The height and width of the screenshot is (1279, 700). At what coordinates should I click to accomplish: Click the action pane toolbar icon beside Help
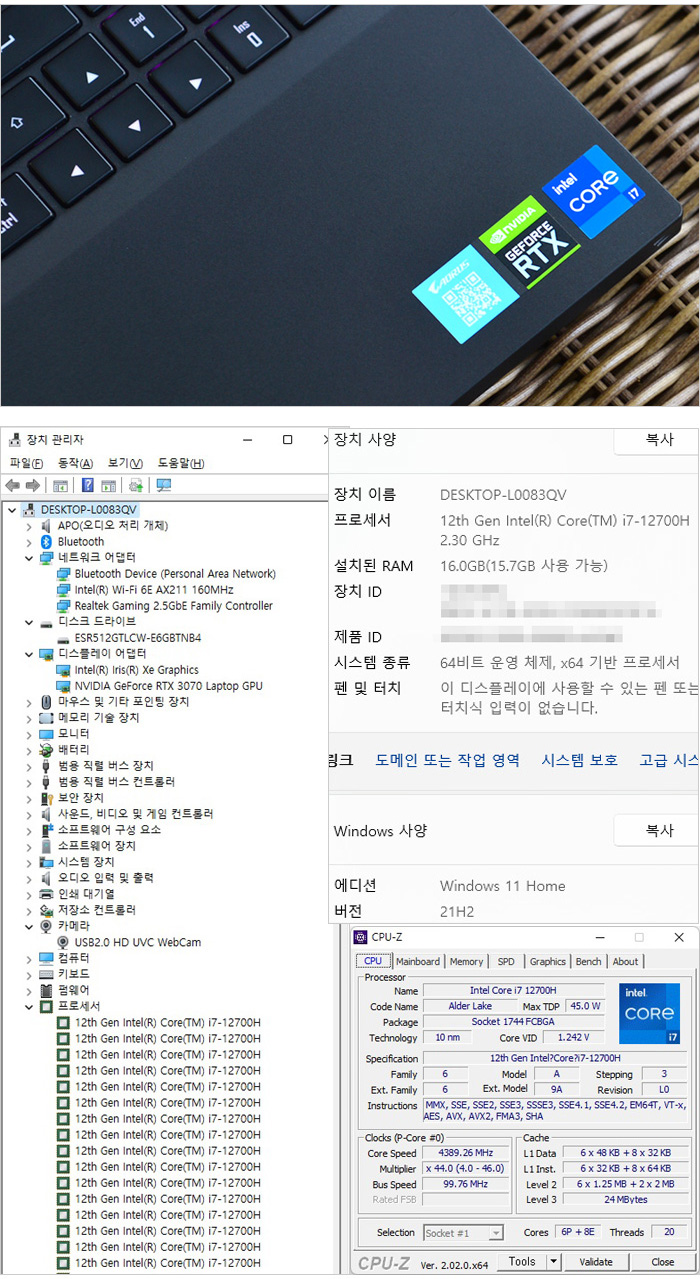click(x=108, y=485)
